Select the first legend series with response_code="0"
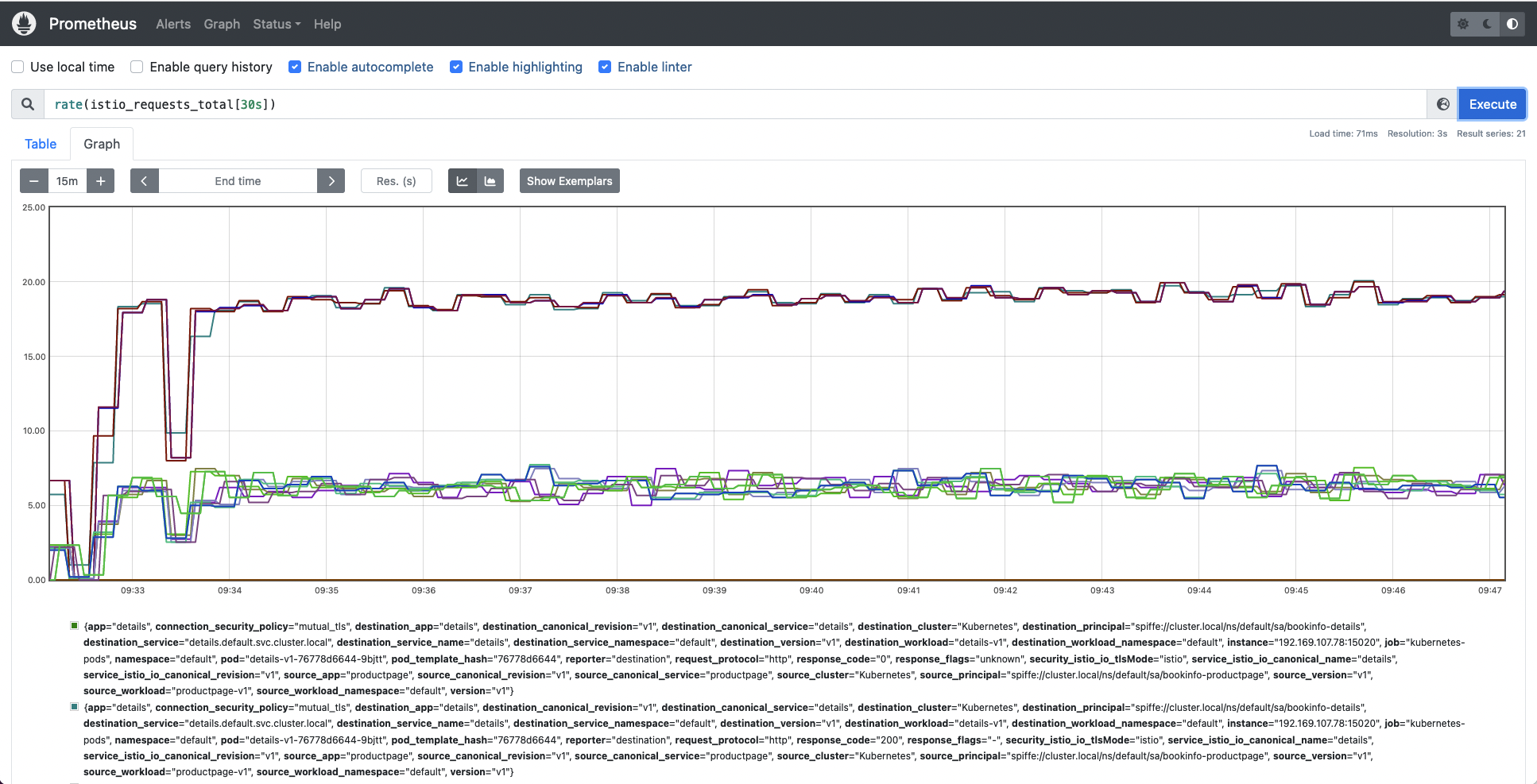The height and width of the screenshot is (784, 1537). coord(774,658)
